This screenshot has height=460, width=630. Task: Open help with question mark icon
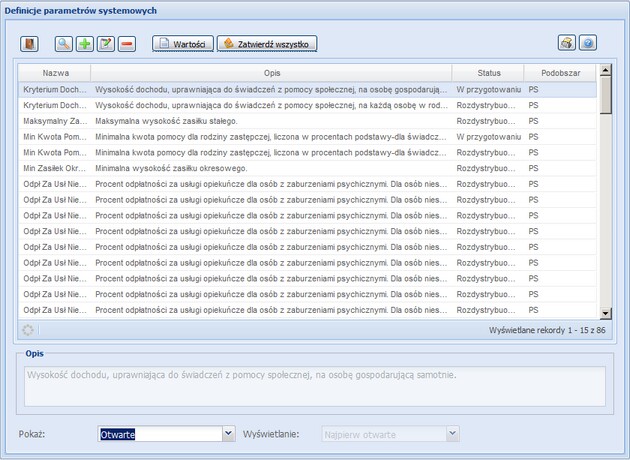(588, 43)
